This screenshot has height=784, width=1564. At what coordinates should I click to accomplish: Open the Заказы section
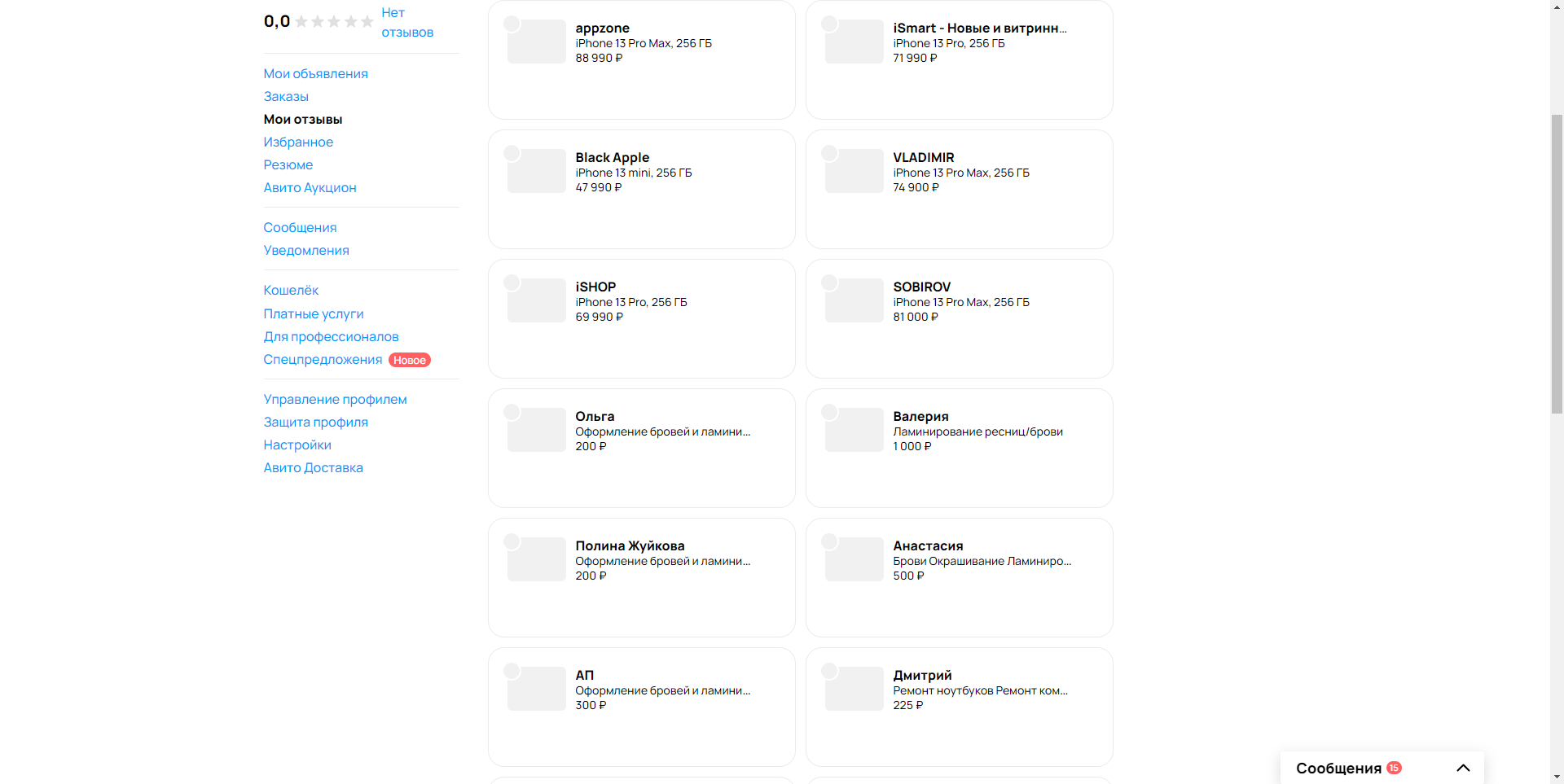[x=286, y=96]
